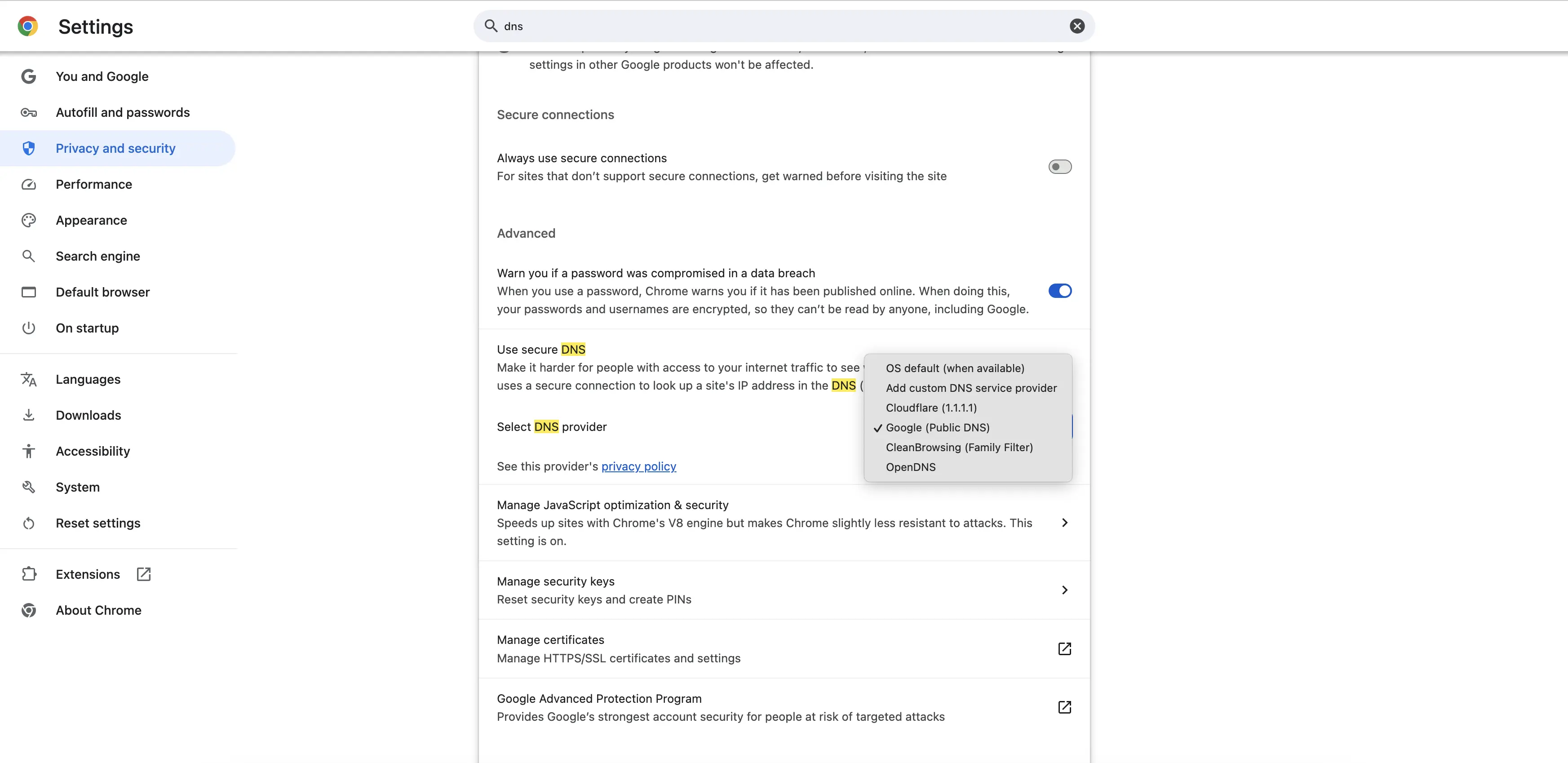
Task: Expand Manage security keys chevron
Action: tap(1064, 590)
